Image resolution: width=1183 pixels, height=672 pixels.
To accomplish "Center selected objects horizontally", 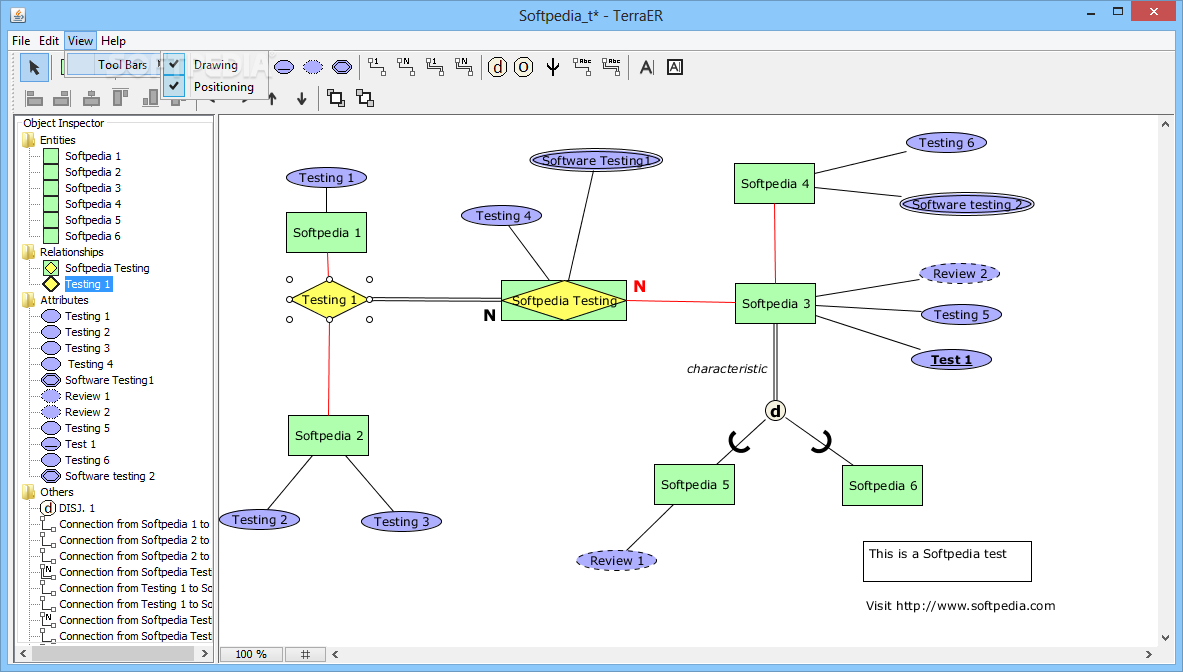I will tap(91, 98).
